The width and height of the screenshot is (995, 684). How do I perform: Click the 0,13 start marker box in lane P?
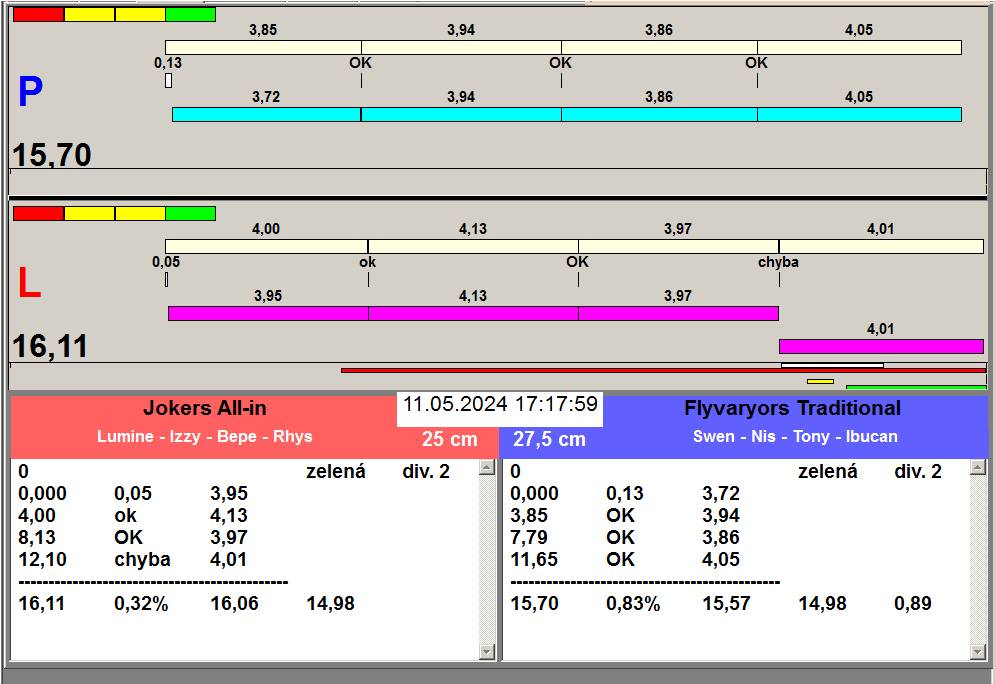(x=168, y=81)
